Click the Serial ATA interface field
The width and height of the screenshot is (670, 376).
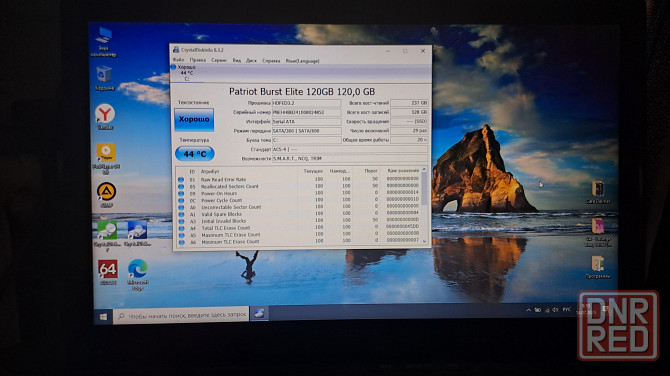(x=306, y=122)
